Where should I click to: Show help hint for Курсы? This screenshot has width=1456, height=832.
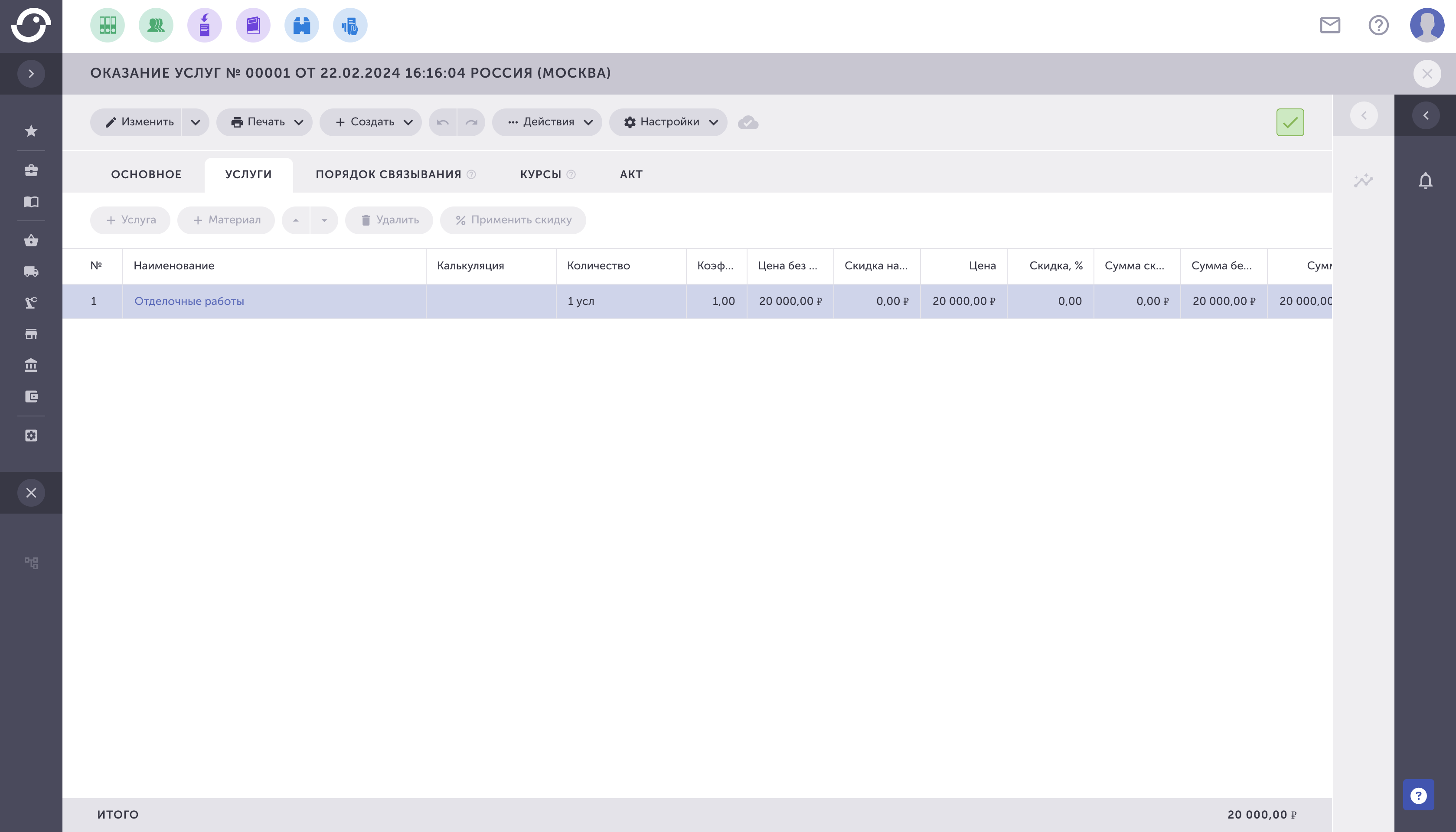(571, 175)
